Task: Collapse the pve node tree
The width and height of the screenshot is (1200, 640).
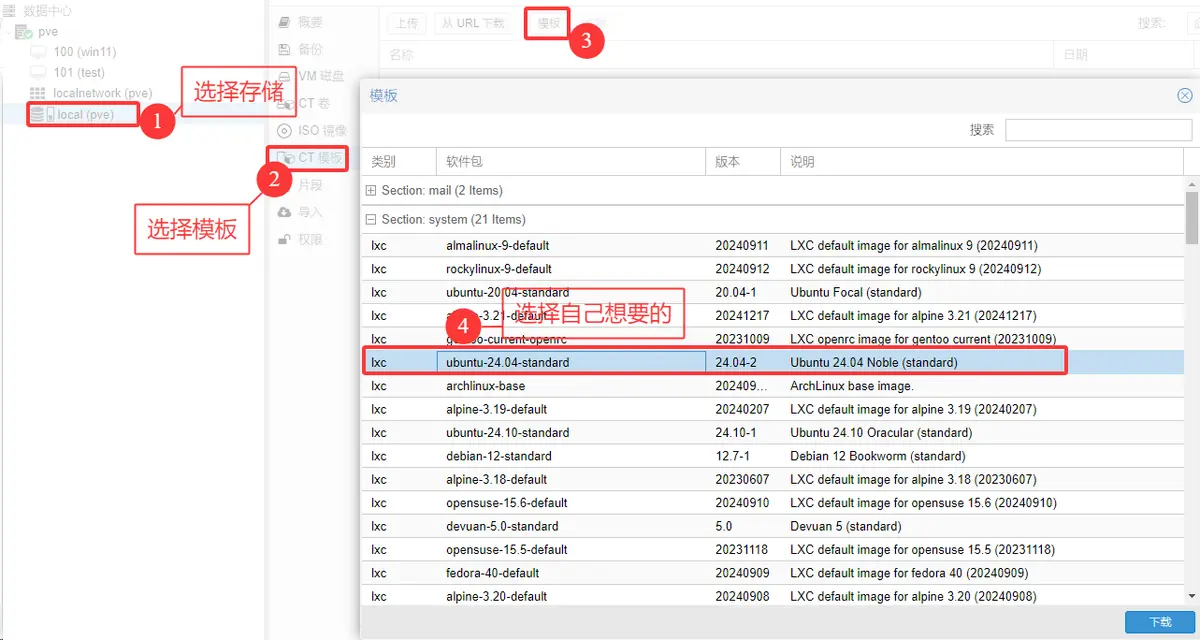Action: (9, 32)
